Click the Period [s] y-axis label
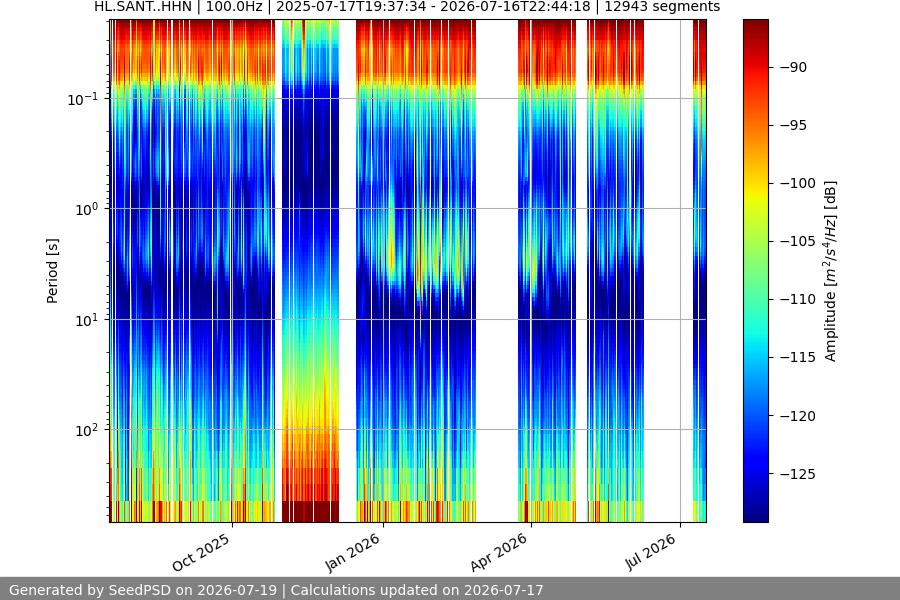Image resolution: width=900 pixels, height=600 pixels. (52, 271)
